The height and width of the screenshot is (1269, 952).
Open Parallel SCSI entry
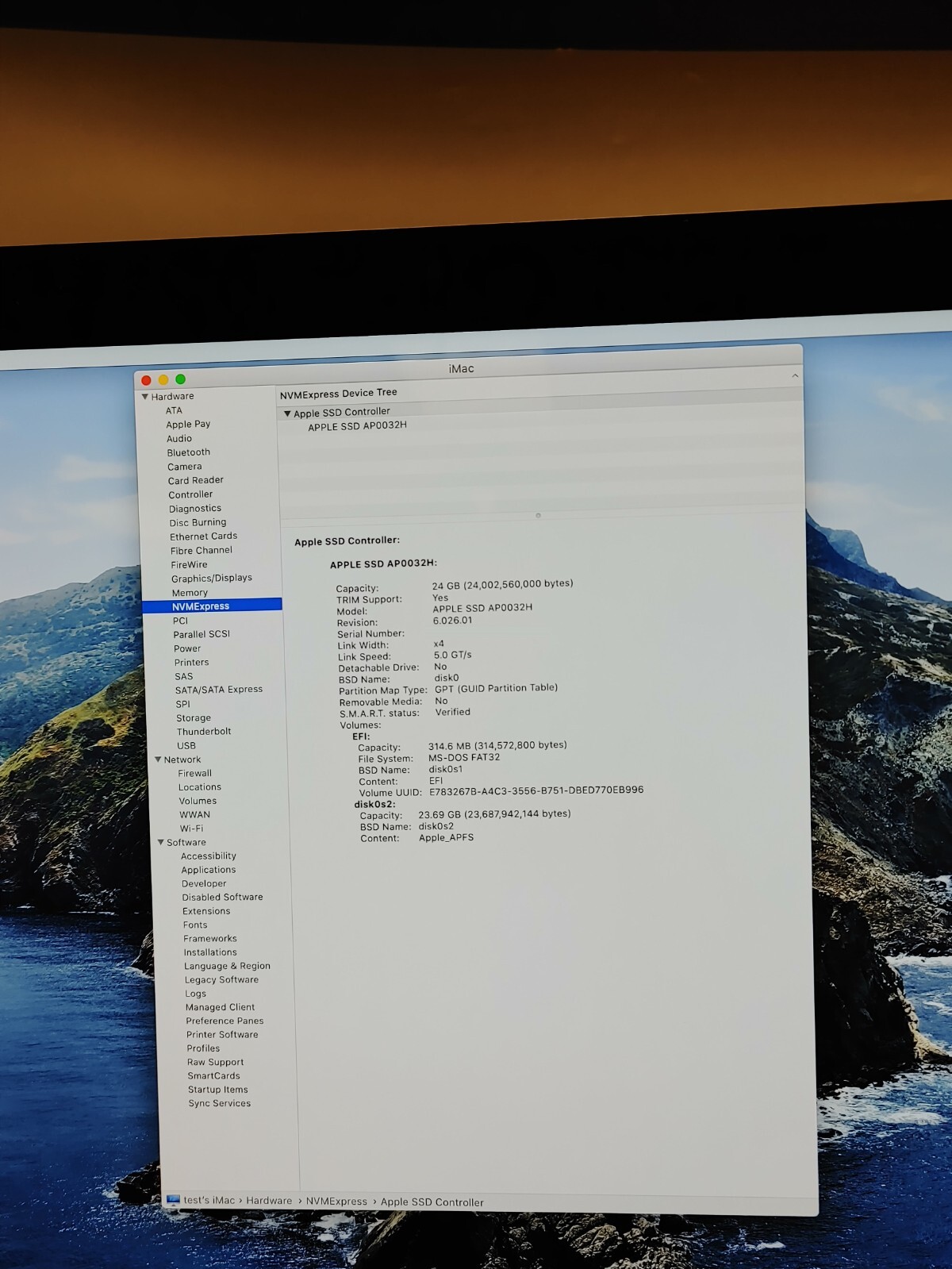tap(202, 634)
